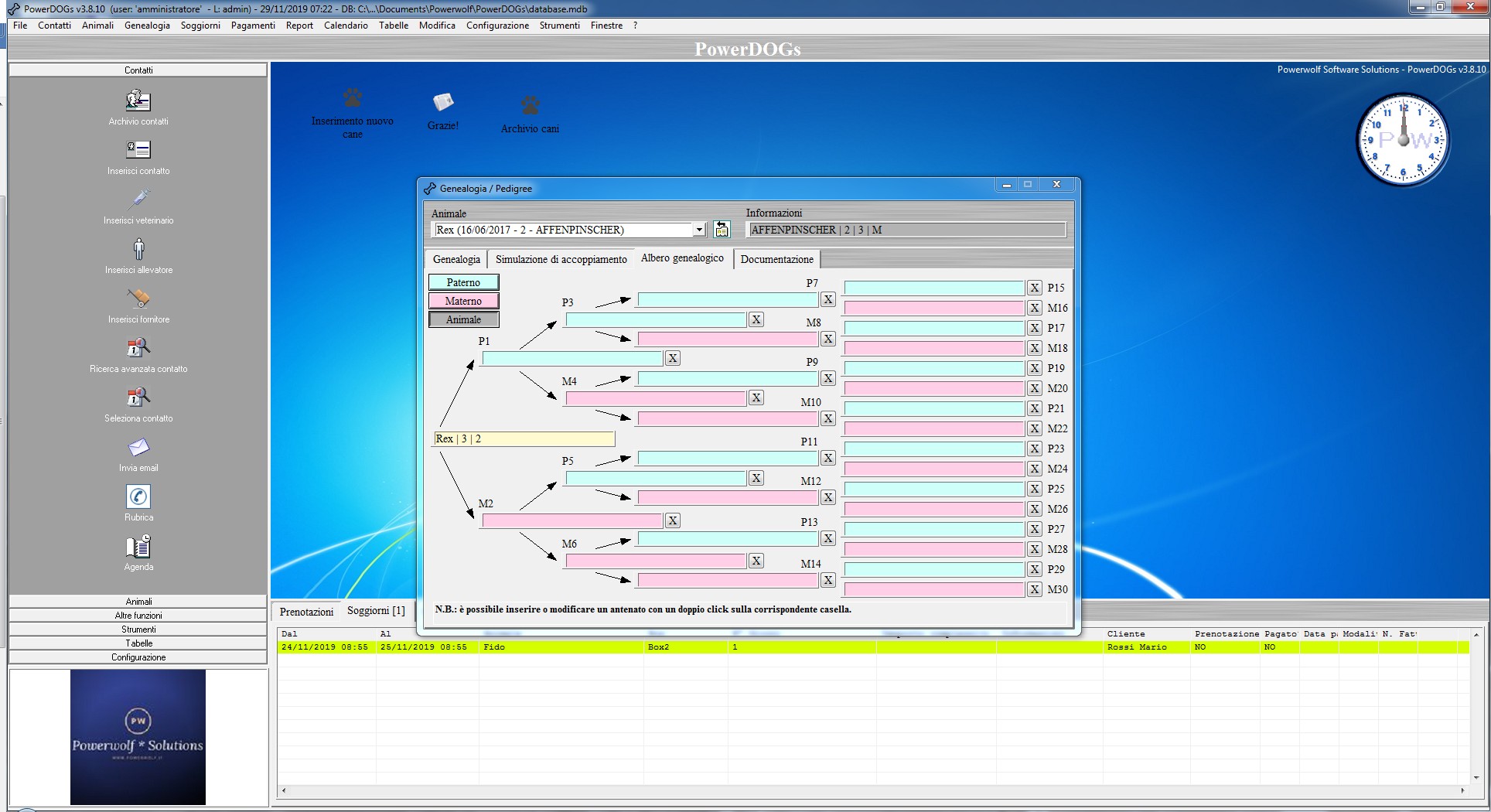
Task: Click the P5 ancestor field
Action: click(x=656, y=478)
